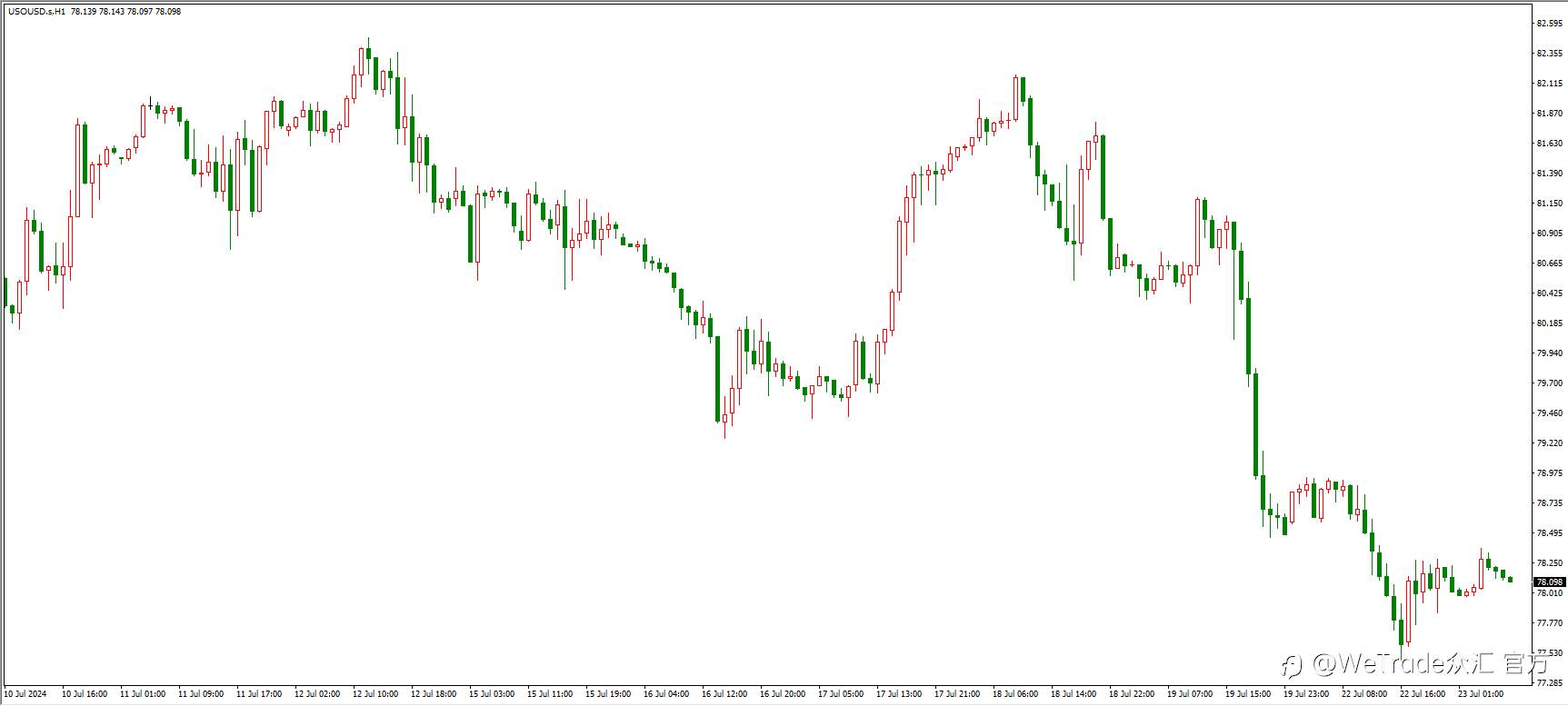Select the 78.010 price level label

click(1549, 593)
